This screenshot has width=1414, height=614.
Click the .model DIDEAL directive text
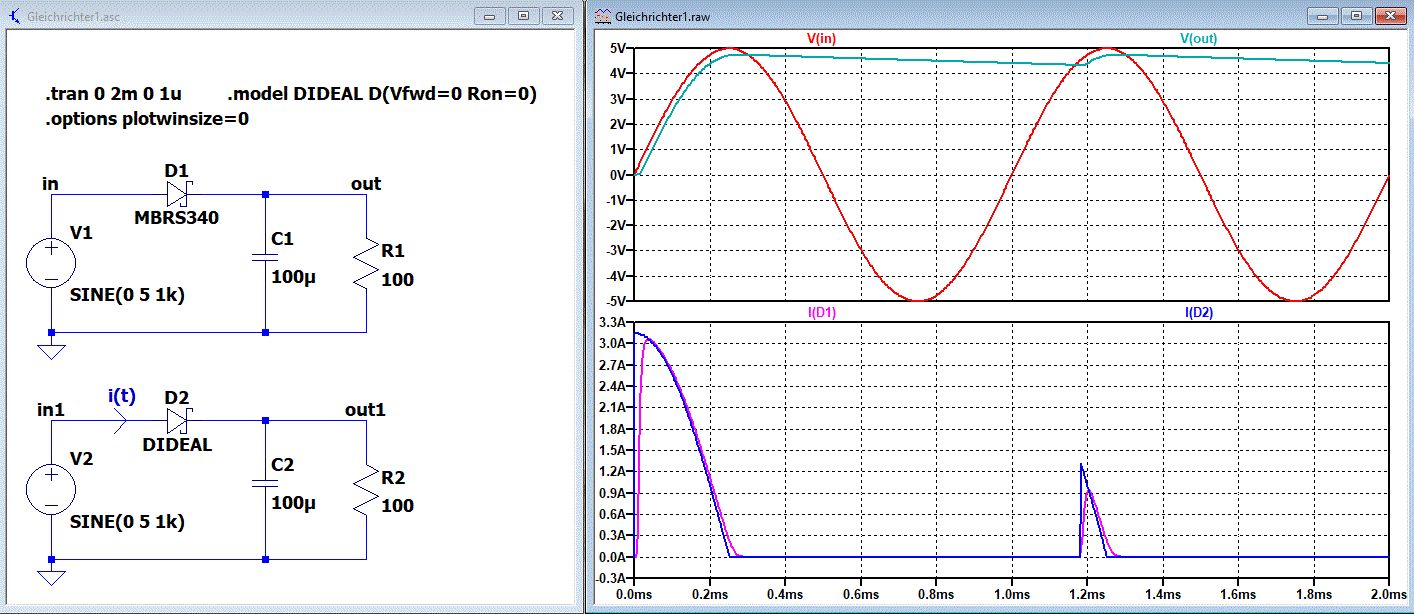[382, 96]
